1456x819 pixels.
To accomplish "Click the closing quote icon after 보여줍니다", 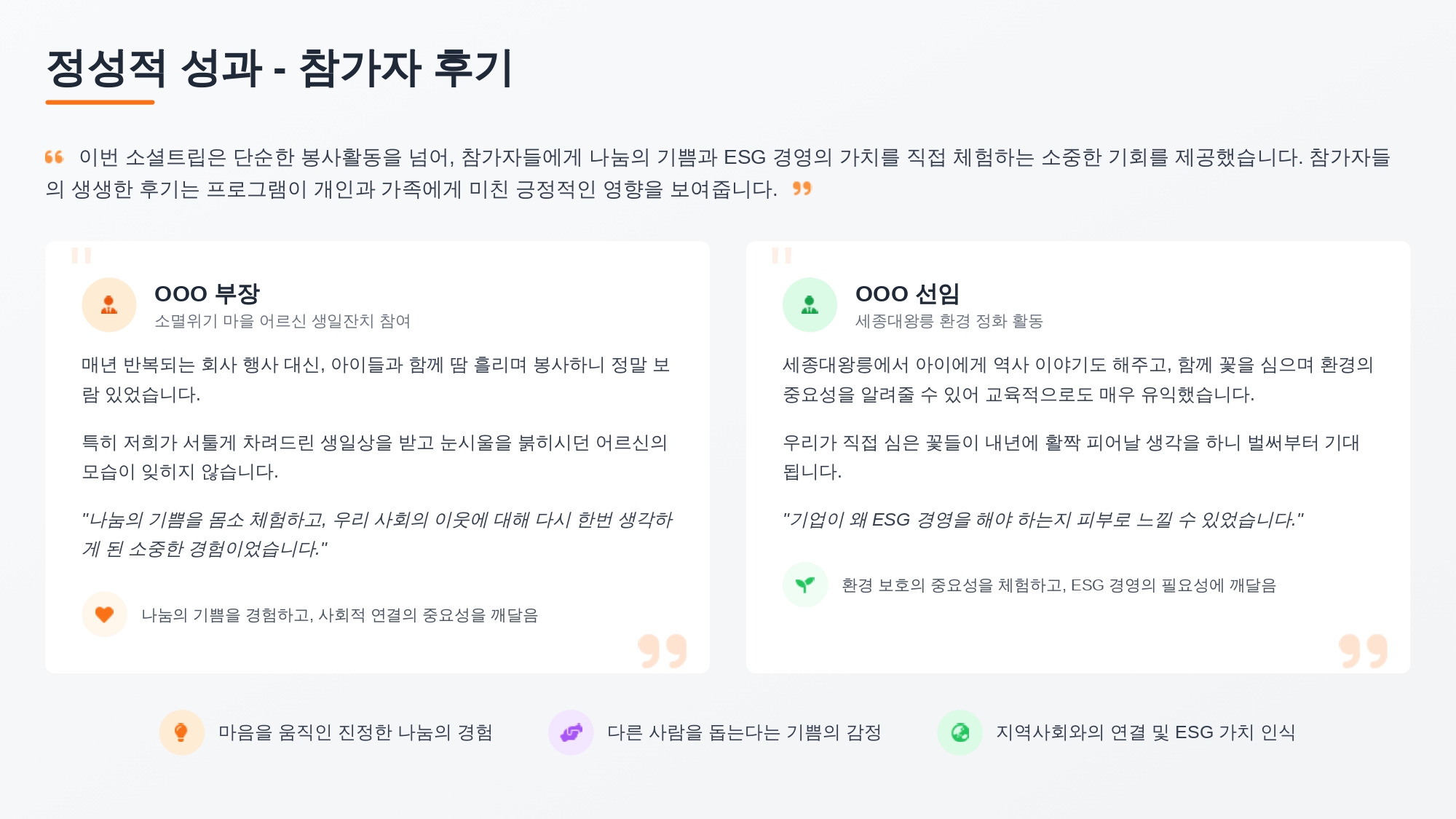I will (x=802, y=189).
